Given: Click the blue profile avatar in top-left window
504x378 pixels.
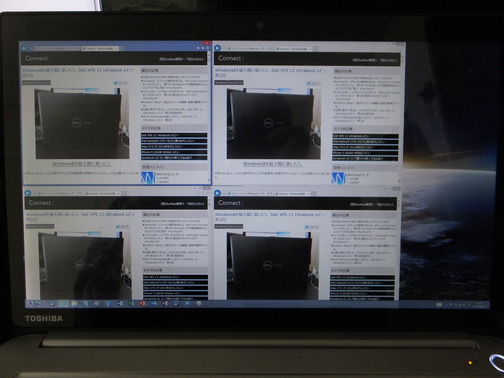Looking at the screenshot, I should point(147,178).
